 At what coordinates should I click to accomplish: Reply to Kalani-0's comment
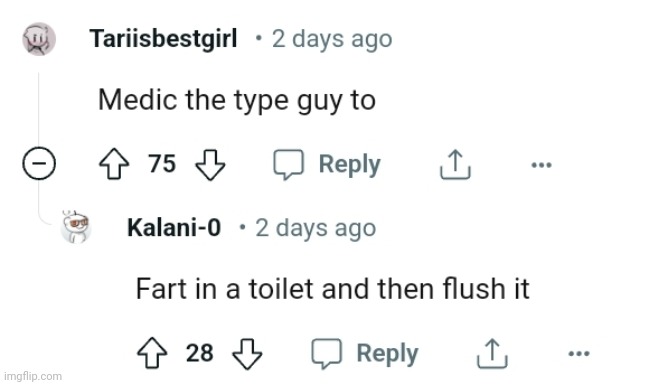tap(365, 354)
